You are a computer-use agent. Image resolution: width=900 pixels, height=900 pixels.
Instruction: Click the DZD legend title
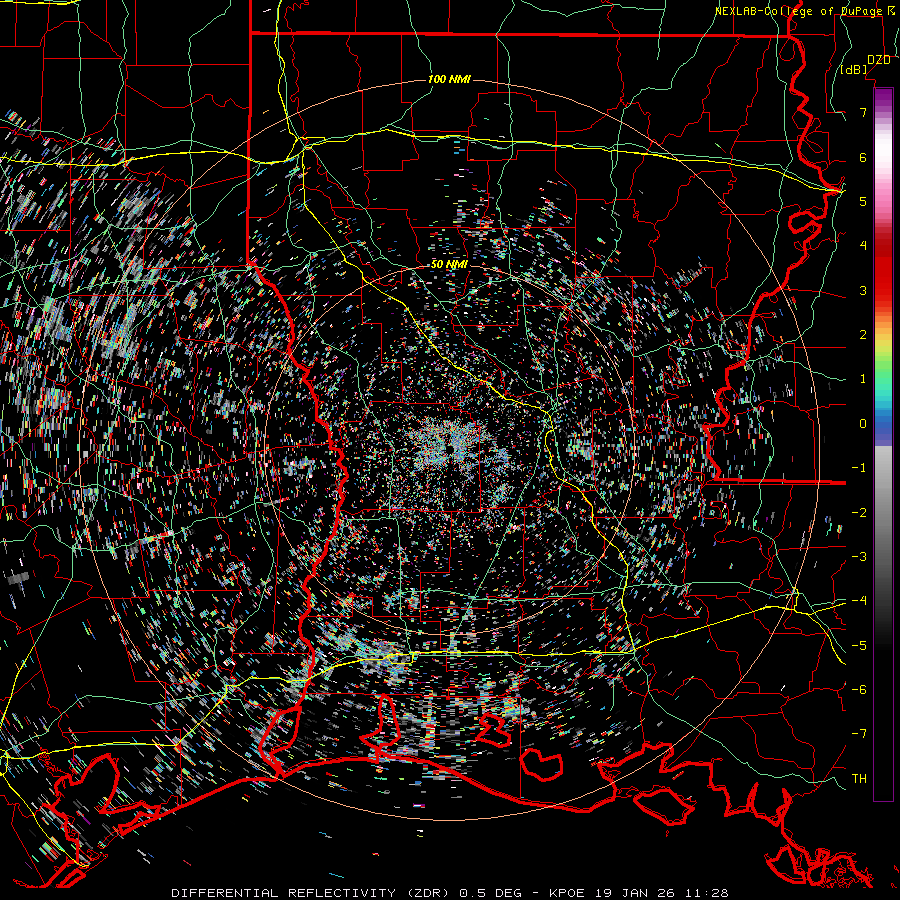[x=879, y=60]
